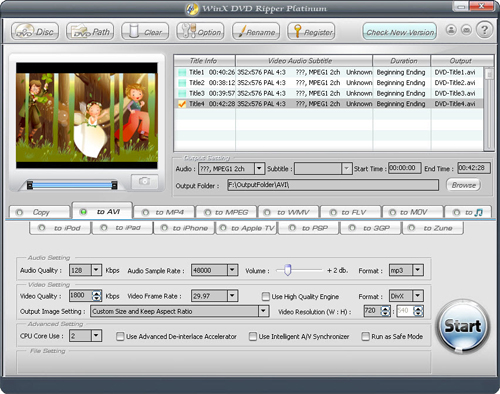Open the CPU Core Use dropdown
Viewport: 500px width, 394px height.
(96, 335)
